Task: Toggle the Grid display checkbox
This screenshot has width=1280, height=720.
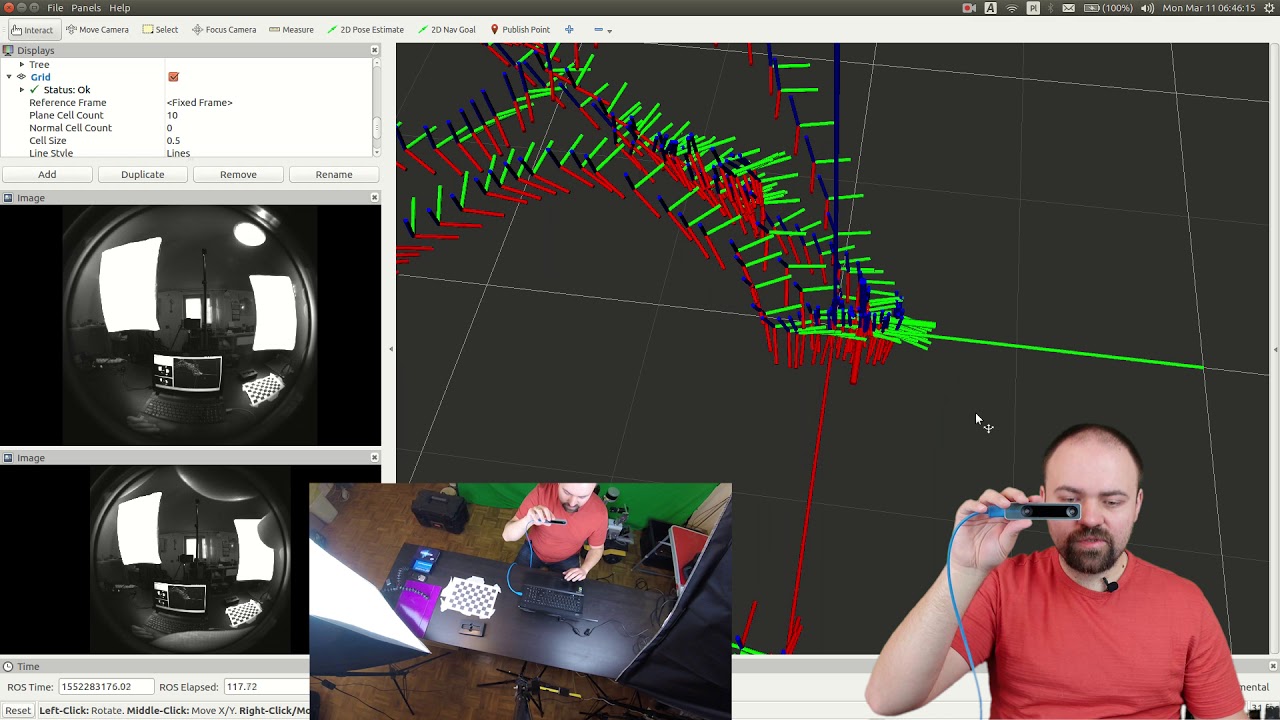Action: (x=173, y=77)
